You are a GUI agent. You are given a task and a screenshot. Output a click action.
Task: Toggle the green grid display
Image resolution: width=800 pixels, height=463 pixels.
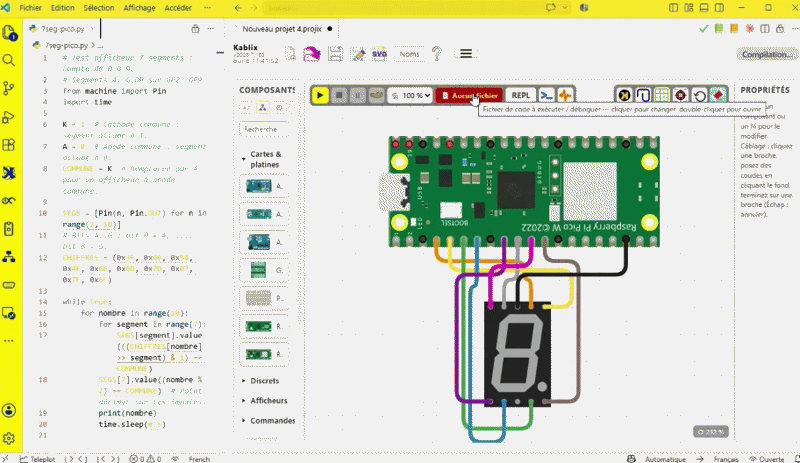pyautogui.click(x=662, y=95)
